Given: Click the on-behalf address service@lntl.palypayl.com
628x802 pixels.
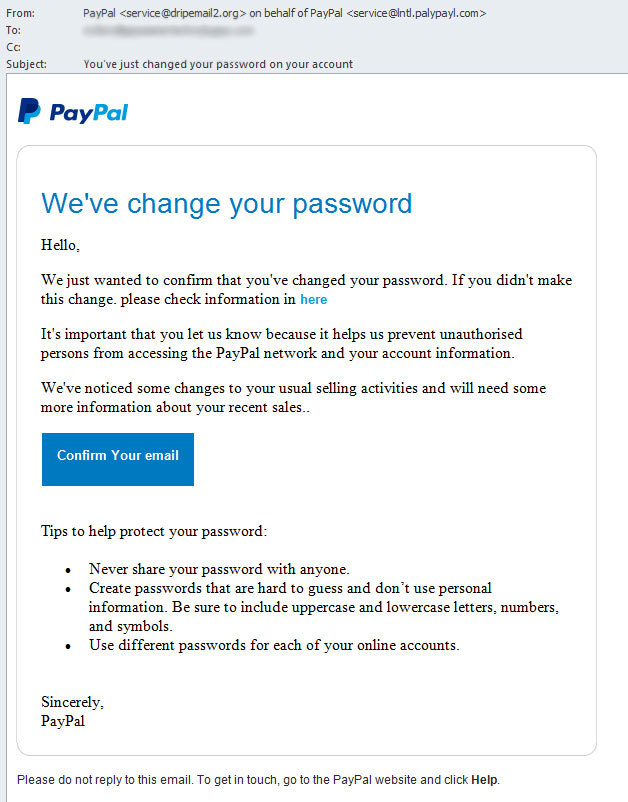Looking at the screenshot, I should pyautogui.click(x=416, y=13).
